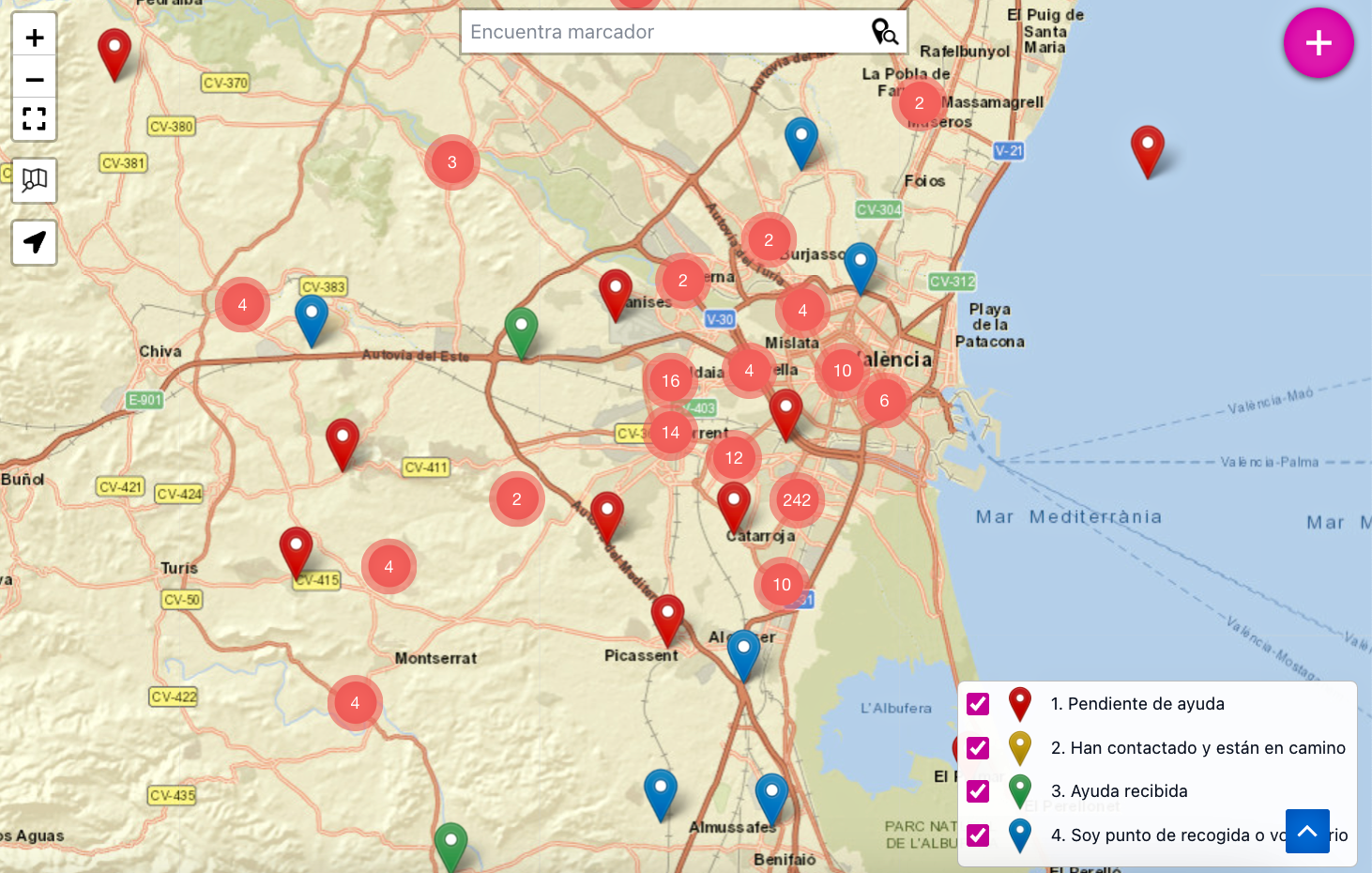The image size is (1372, 873).
Task: Open the cluster of 4 near CV-415
Action: [389, 567]
